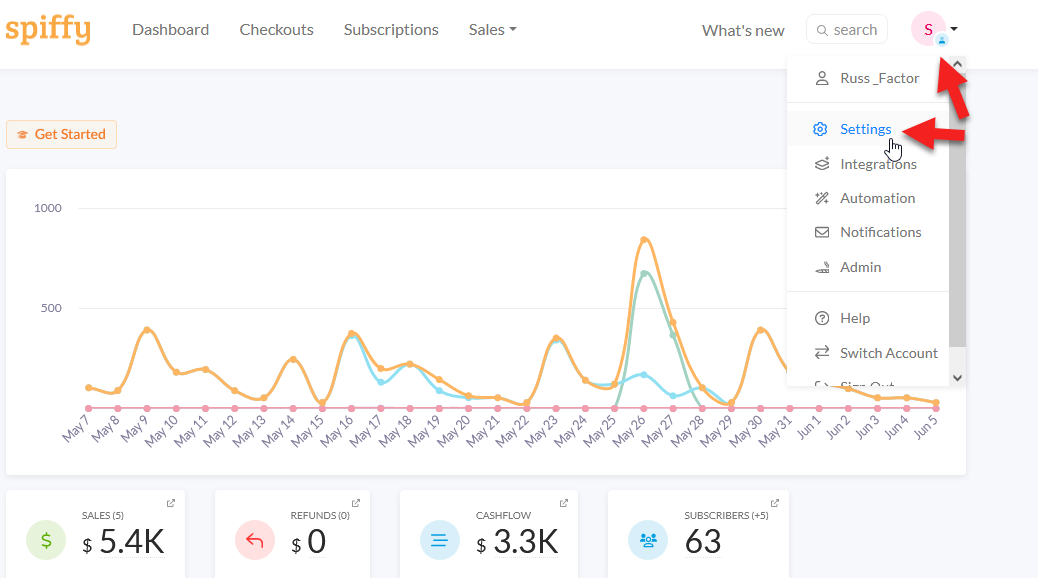Click the 1000 y-axis label
Image resolution: width=1038 pixels, height=578 pixels.
(x=48, y=208)
